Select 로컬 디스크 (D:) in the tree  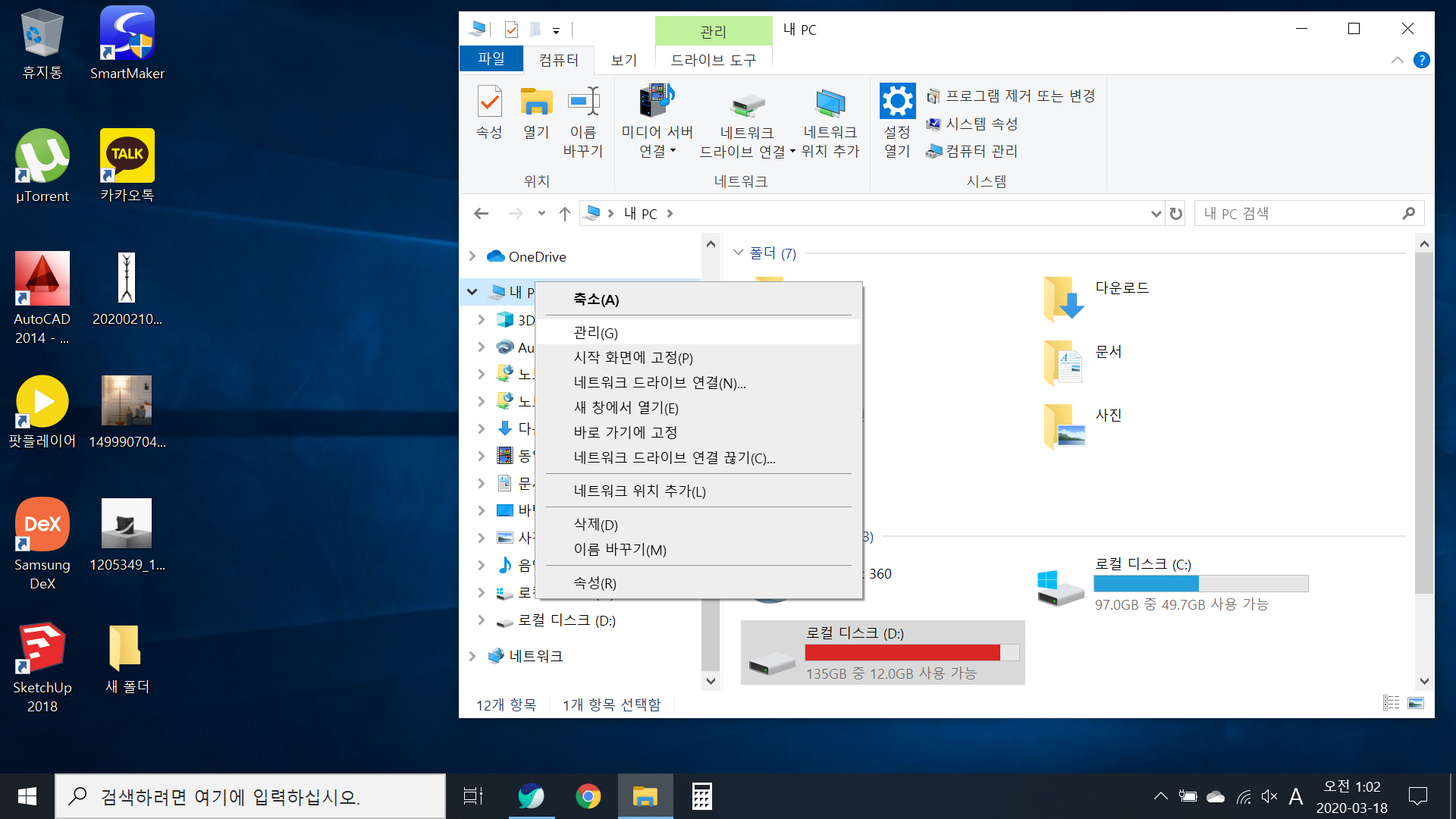566,620
